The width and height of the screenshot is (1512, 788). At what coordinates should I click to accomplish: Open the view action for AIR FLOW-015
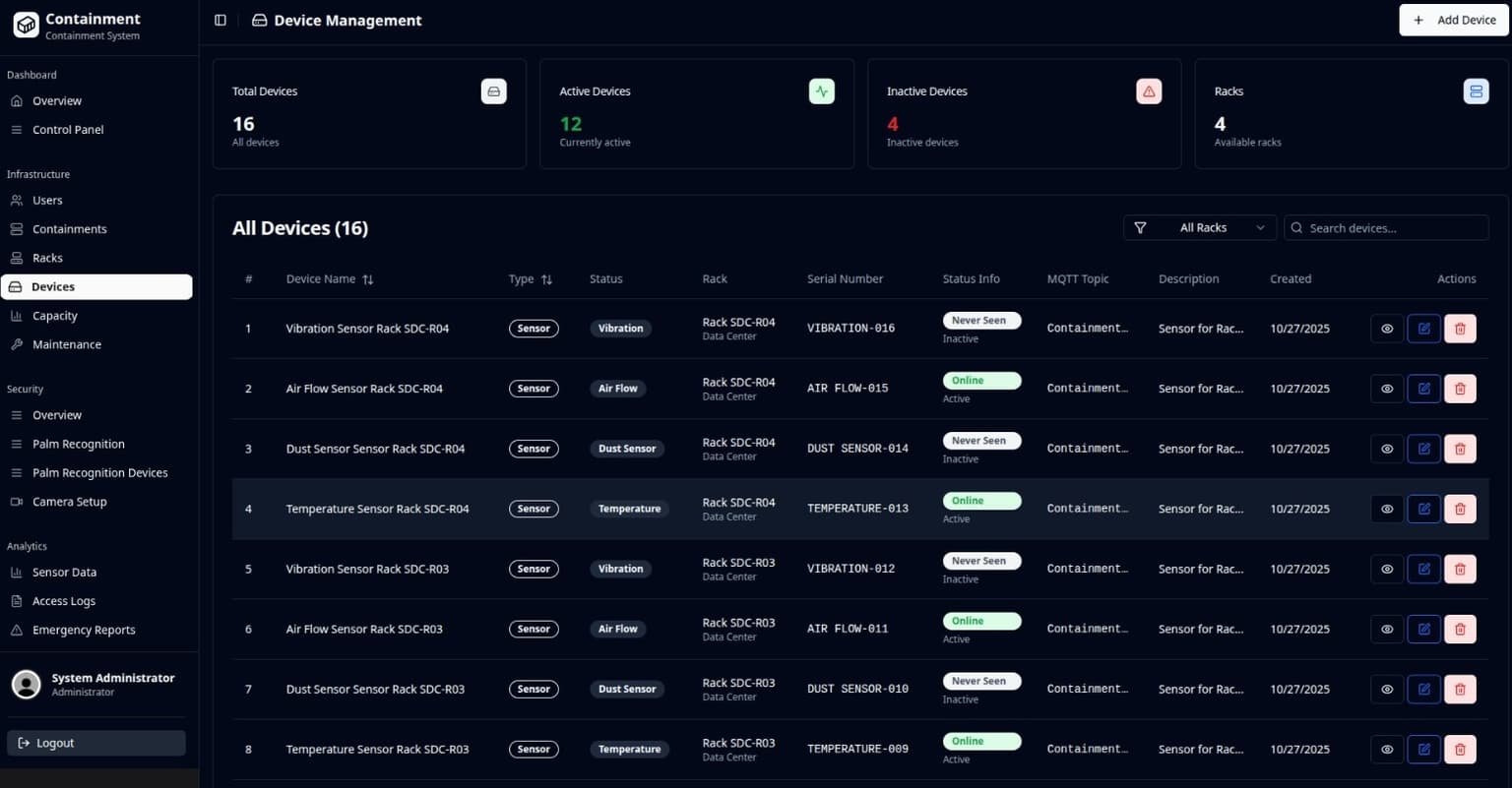tap(1386, 388)
